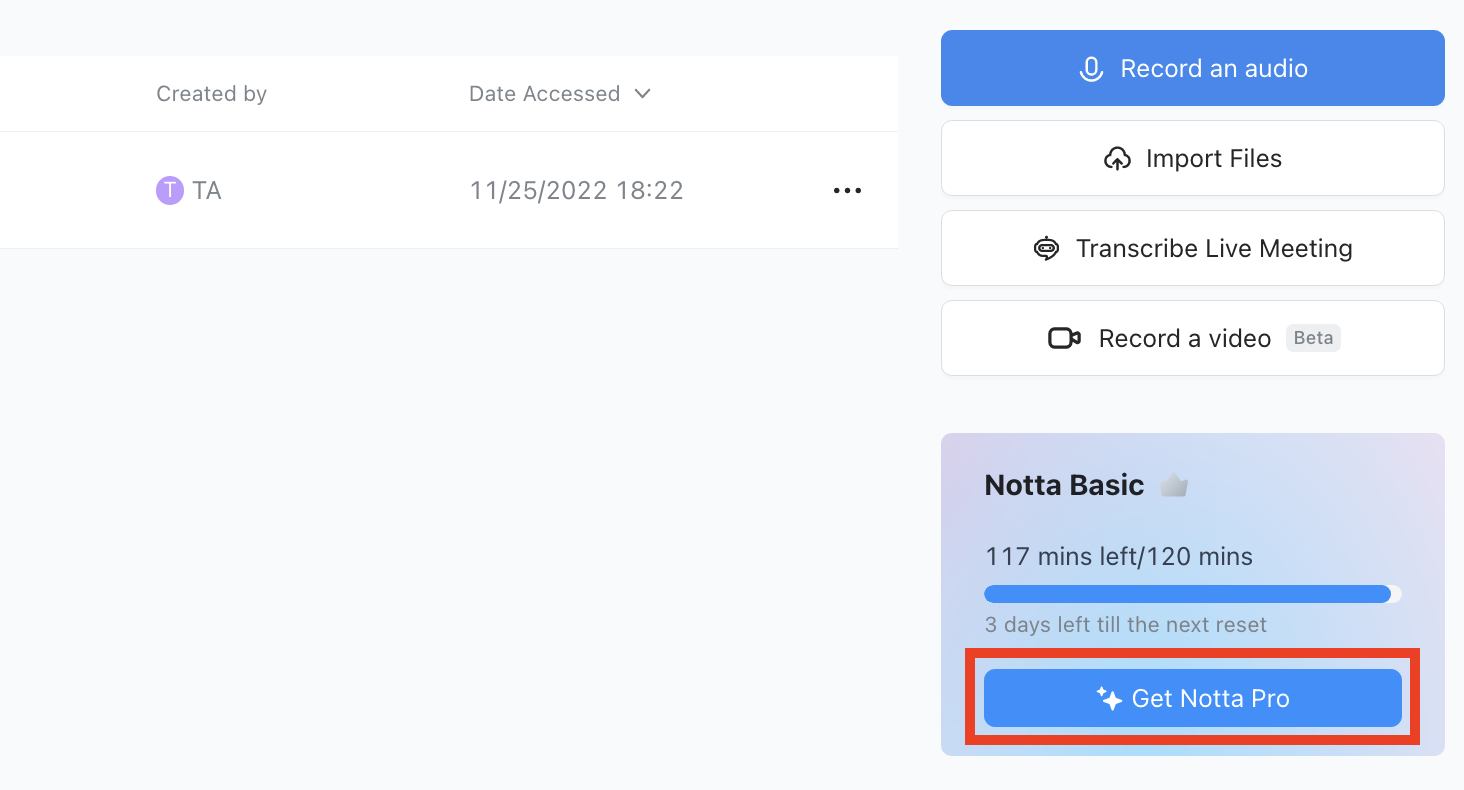Click the Record an audio button
This screenshot has width=1464, height=790.
[x=1192, y=68]
